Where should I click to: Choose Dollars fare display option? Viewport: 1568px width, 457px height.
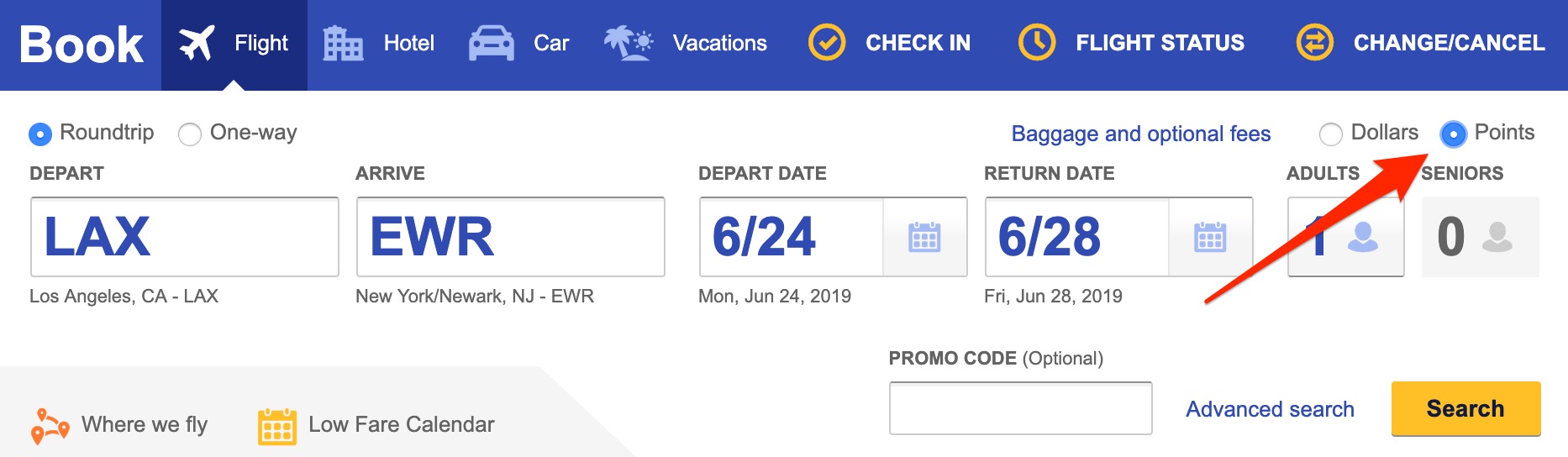(x=1331, y=134)
